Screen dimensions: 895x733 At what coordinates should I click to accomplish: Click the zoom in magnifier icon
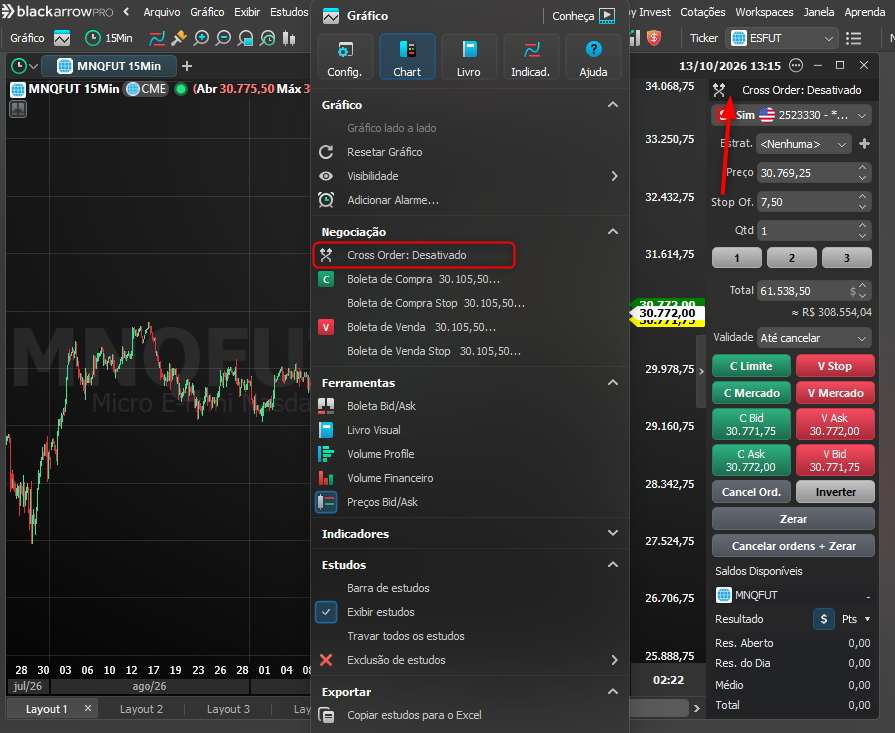pos(201,38)
